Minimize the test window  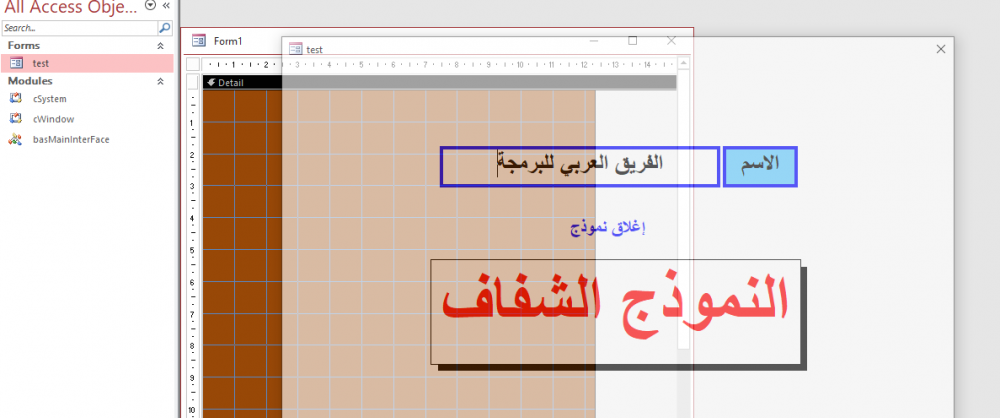coord(594,41)
